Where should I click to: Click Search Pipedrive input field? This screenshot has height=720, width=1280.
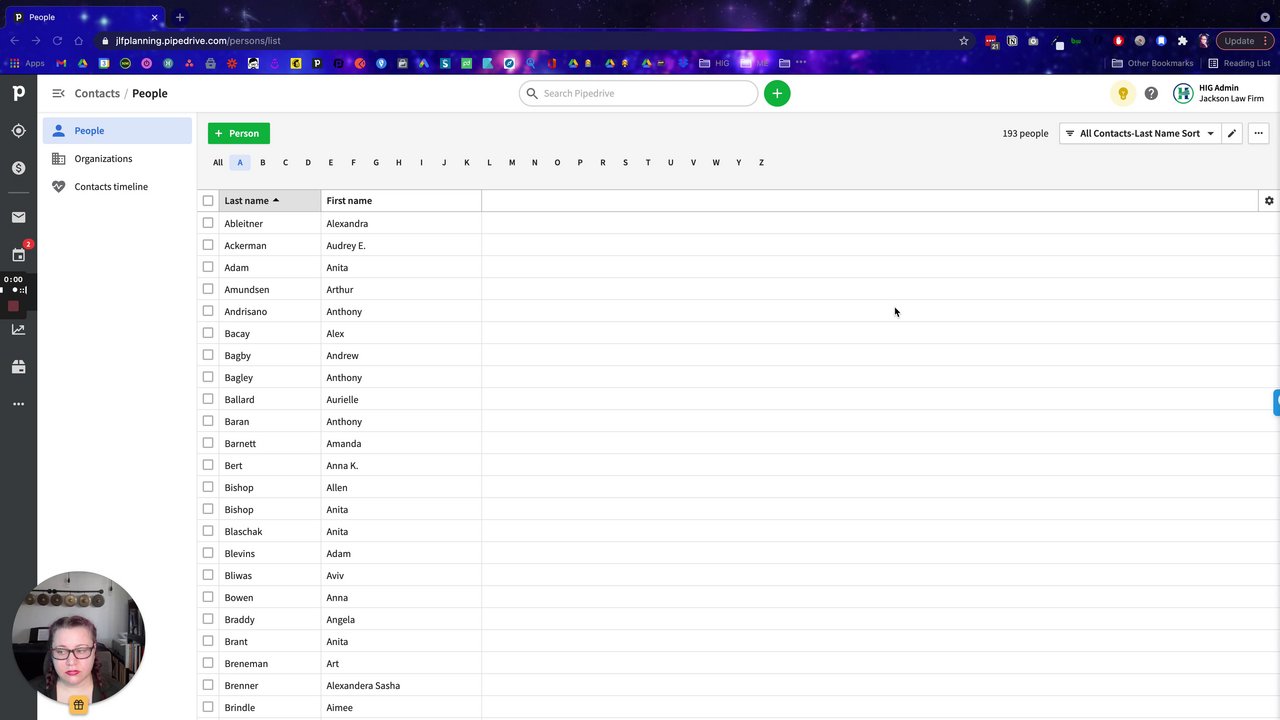coord(639,93)
